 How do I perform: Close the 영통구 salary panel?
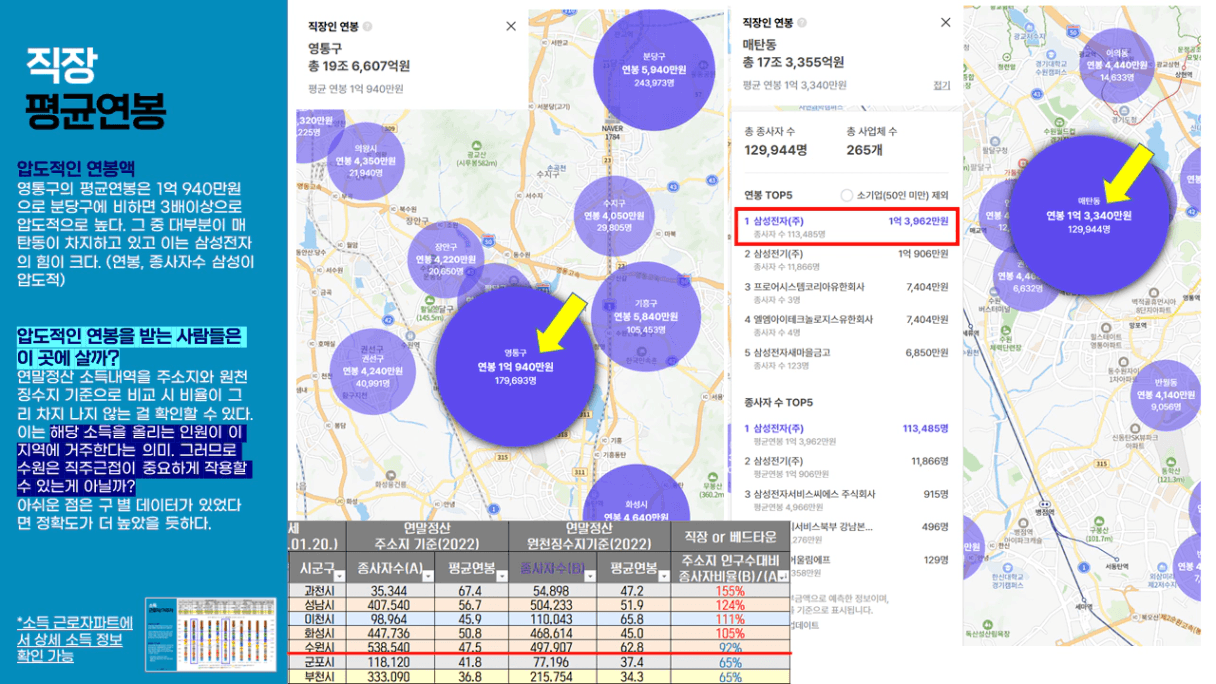[511, 26]
